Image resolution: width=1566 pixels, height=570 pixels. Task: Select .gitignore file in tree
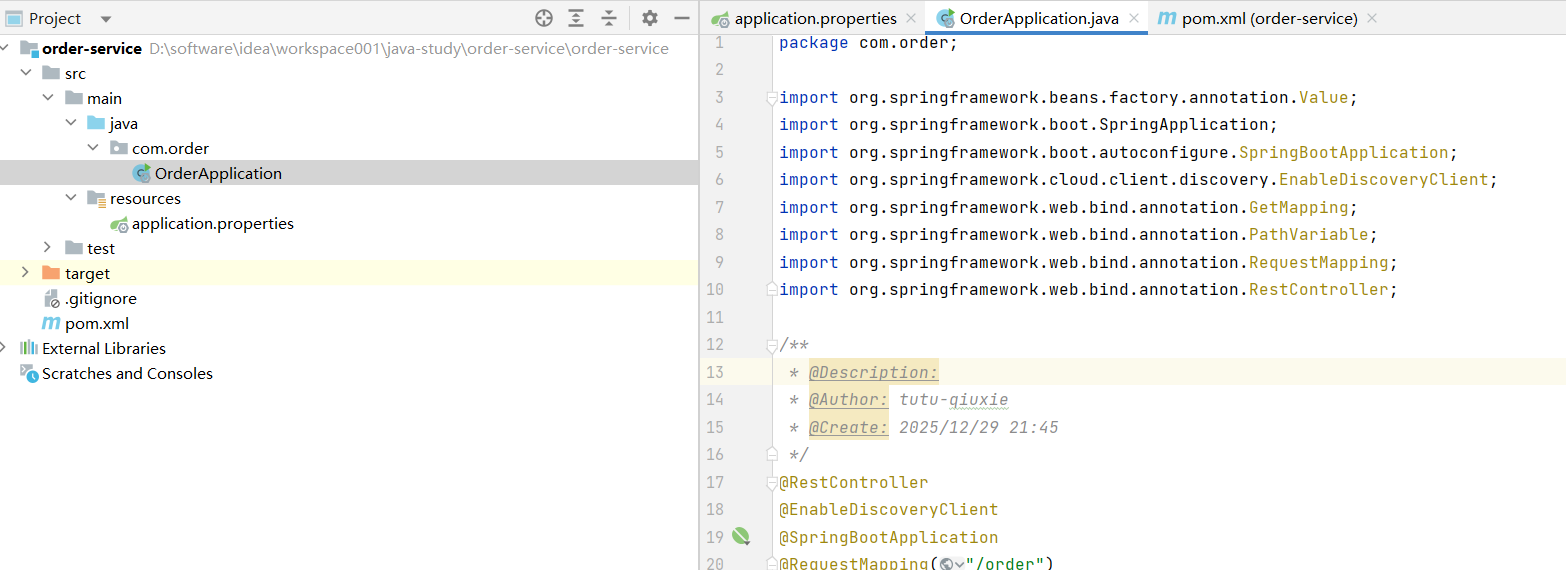point(349,298)
